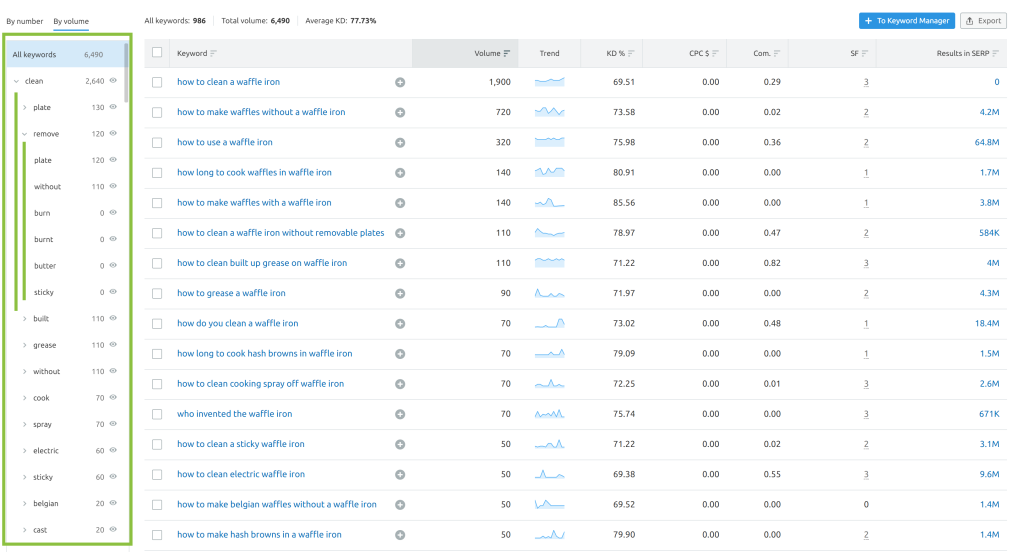
Task: Click trend sparkline for 'how to grease a waffle iron'
Action: [549, 293]
